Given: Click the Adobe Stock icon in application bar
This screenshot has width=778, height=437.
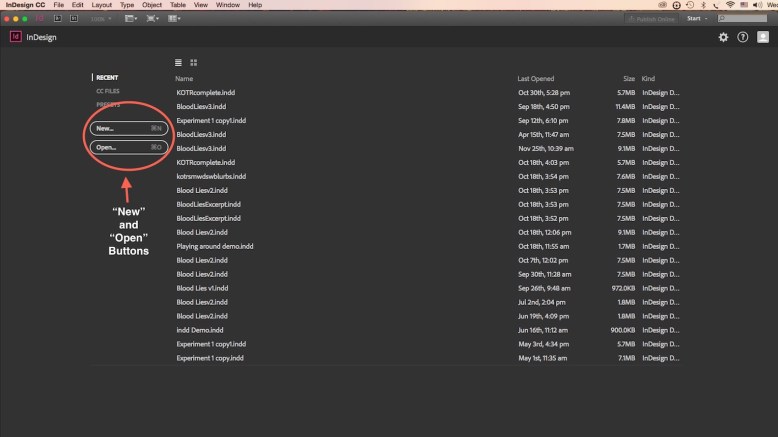Looking at the screenshot, I should coord(72,18).
